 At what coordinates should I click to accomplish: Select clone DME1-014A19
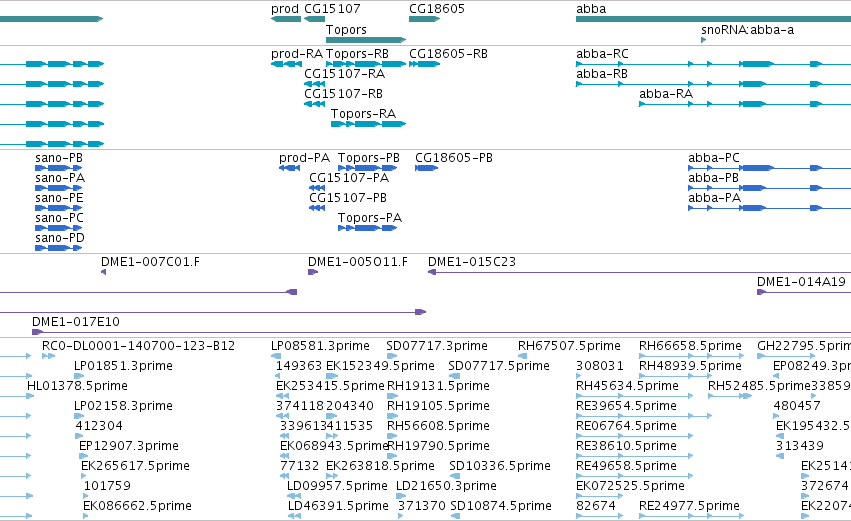coord(804,293)
